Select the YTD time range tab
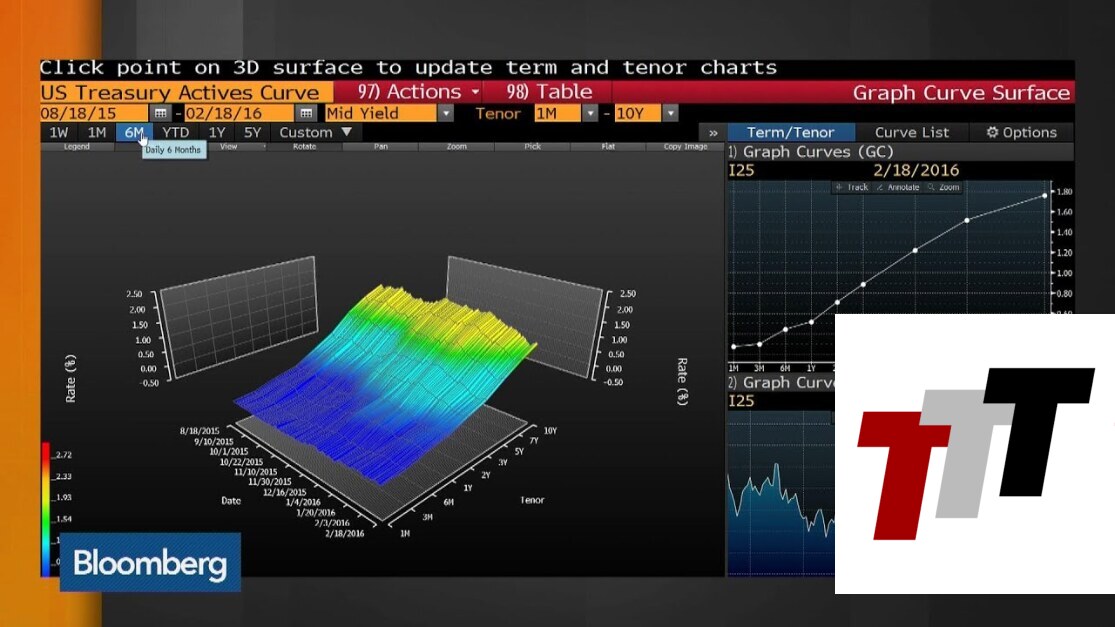The width and height of the screenshot is (1115, 627). tap(176, 132)
